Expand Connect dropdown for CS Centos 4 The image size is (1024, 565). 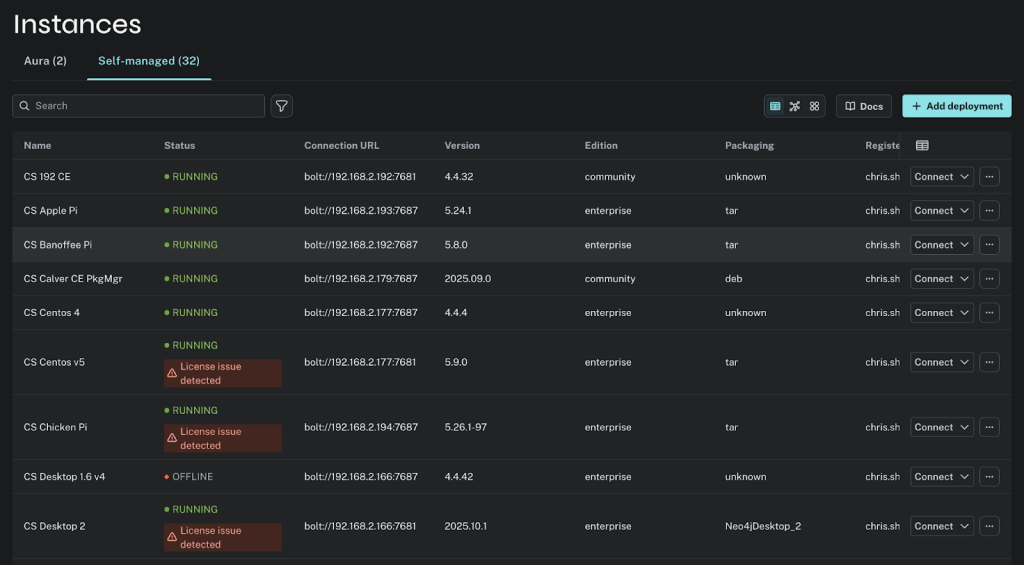pos(965,312)
